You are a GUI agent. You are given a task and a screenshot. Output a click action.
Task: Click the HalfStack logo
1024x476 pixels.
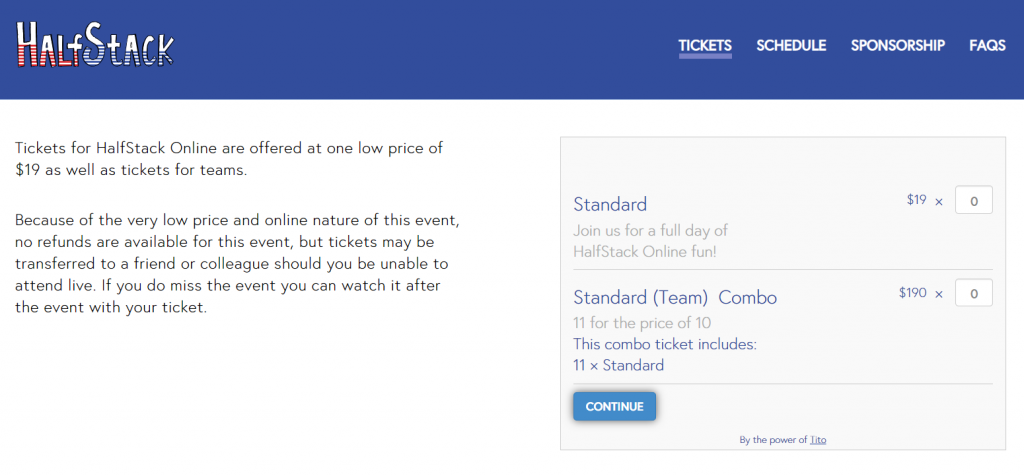95,44
